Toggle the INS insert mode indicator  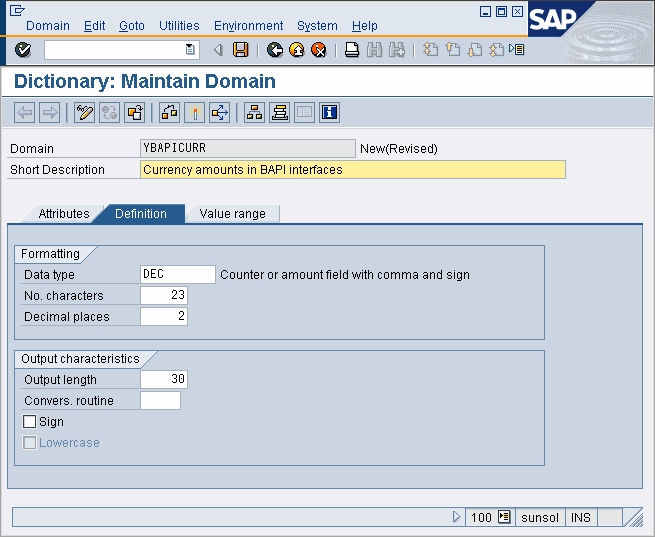pyautogui.click(x=581, y=518)
